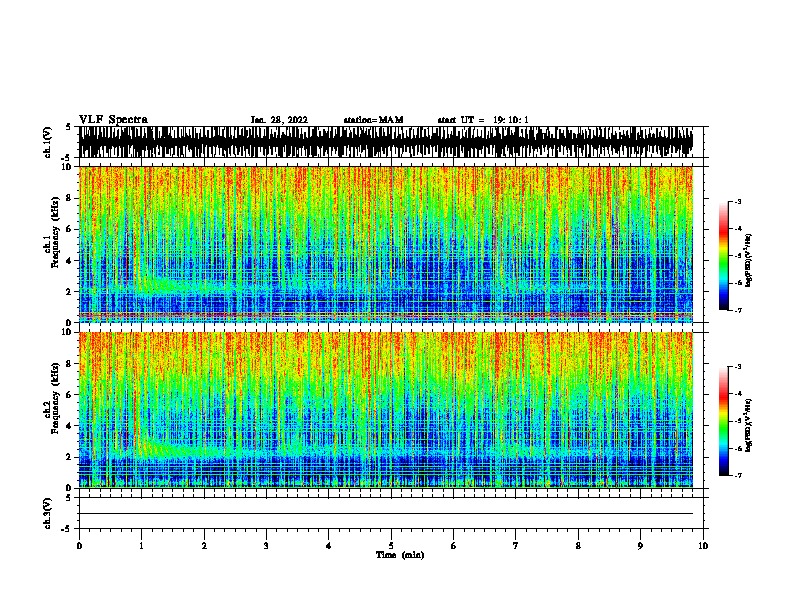792x612 pixels.
Task: Click the ch.2 spectrogram color scale bar
Action: pos(724,421)
